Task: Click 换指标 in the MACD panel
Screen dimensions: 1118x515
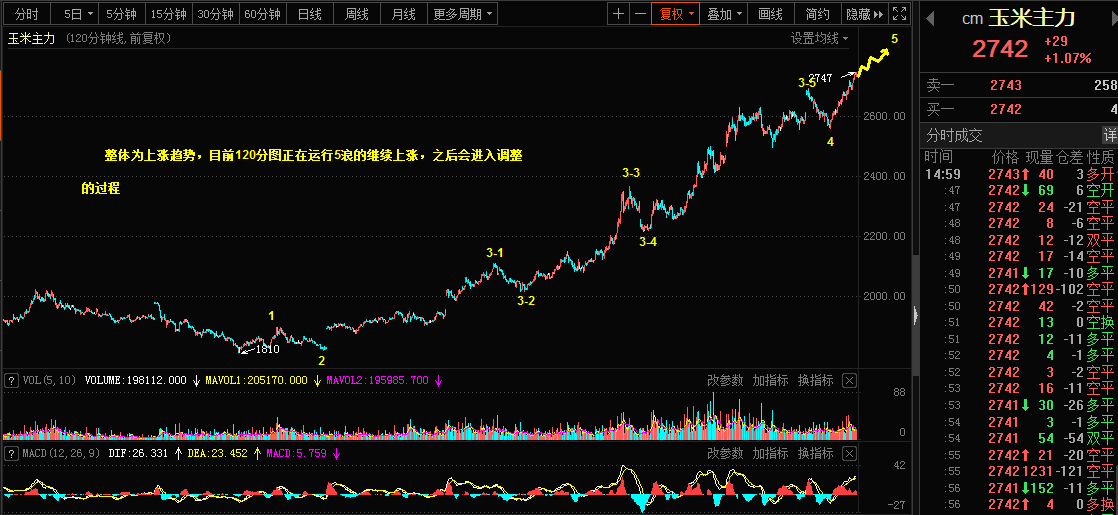Action: pos(816,453)
